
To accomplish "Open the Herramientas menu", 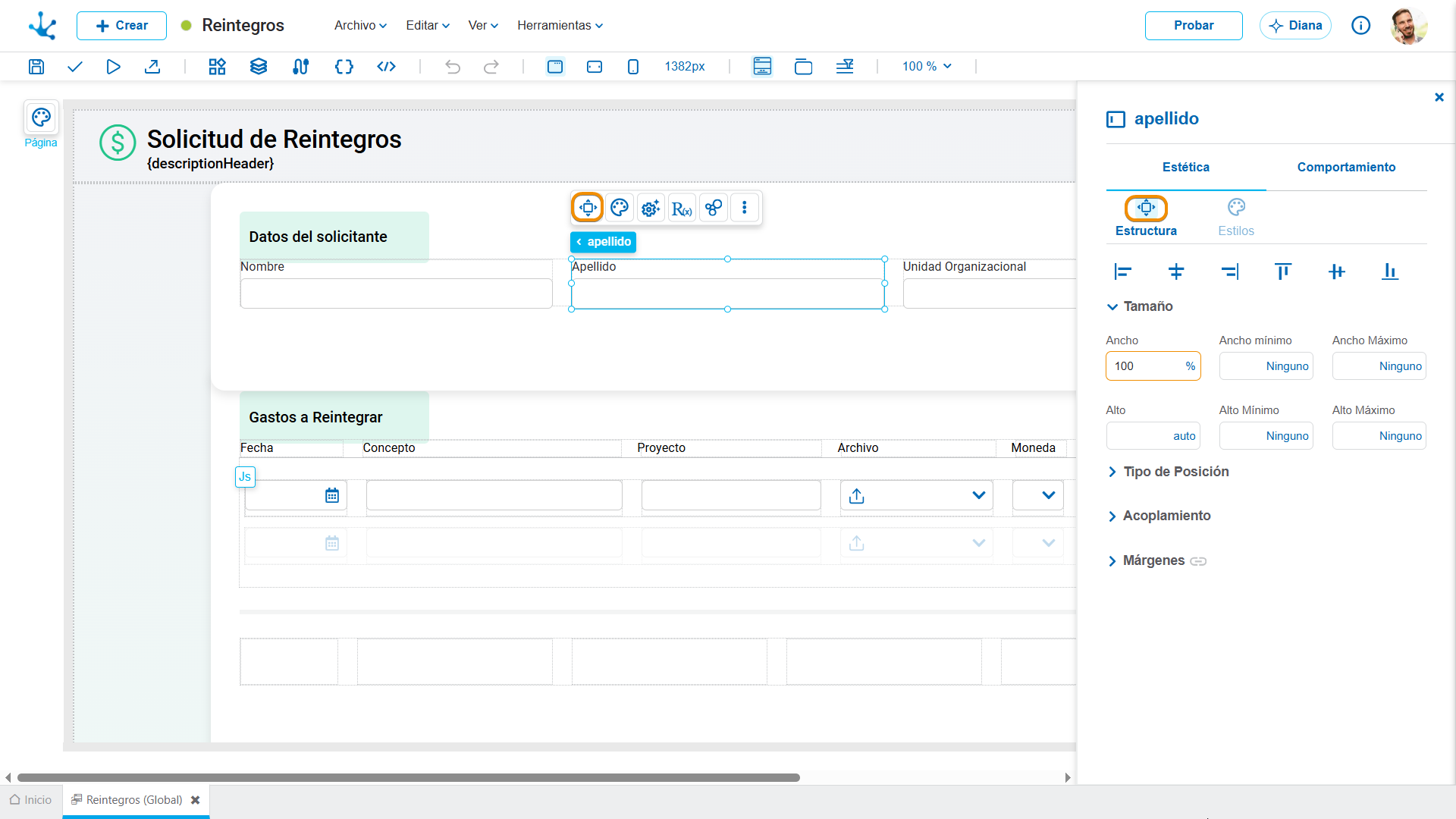I will [x=560, y=25].
